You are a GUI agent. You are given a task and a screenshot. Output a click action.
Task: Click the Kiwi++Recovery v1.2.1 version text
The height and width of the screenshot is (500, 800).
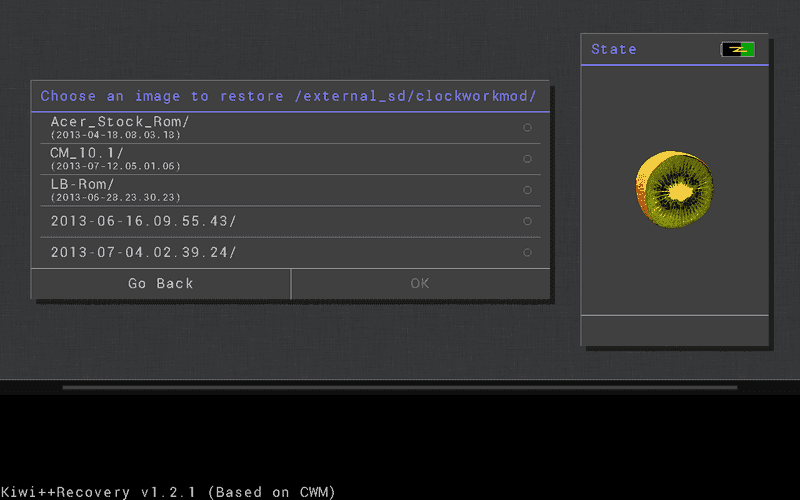click(168, 492)
